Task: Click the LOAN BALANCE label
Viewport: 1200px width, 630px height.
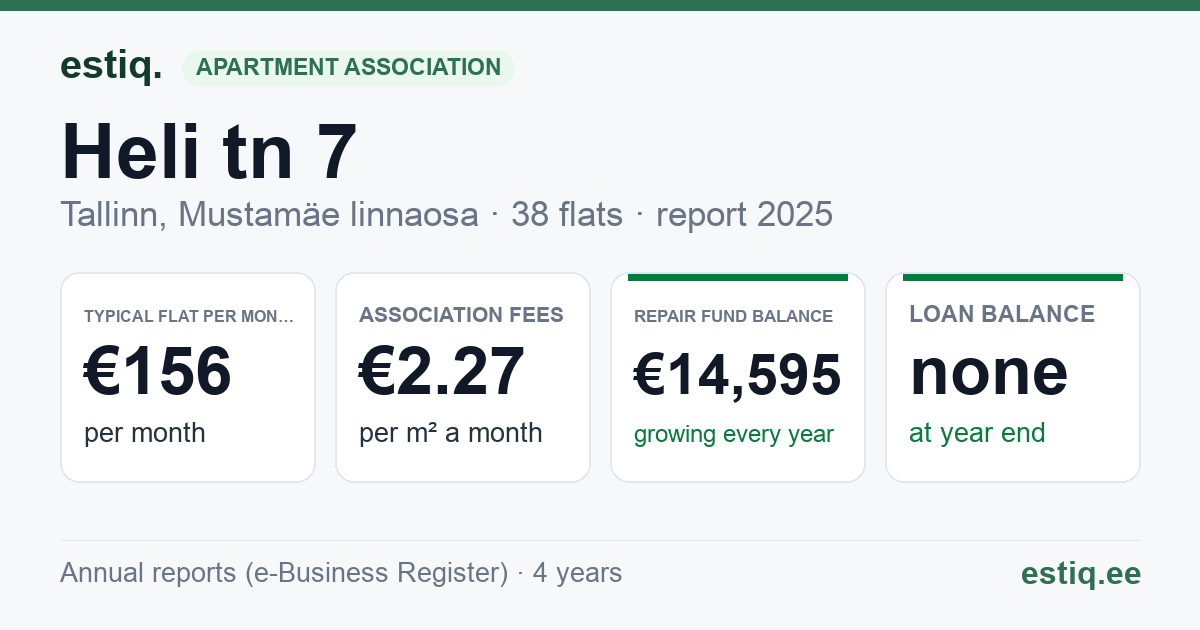Action: tap(1002, 314)
